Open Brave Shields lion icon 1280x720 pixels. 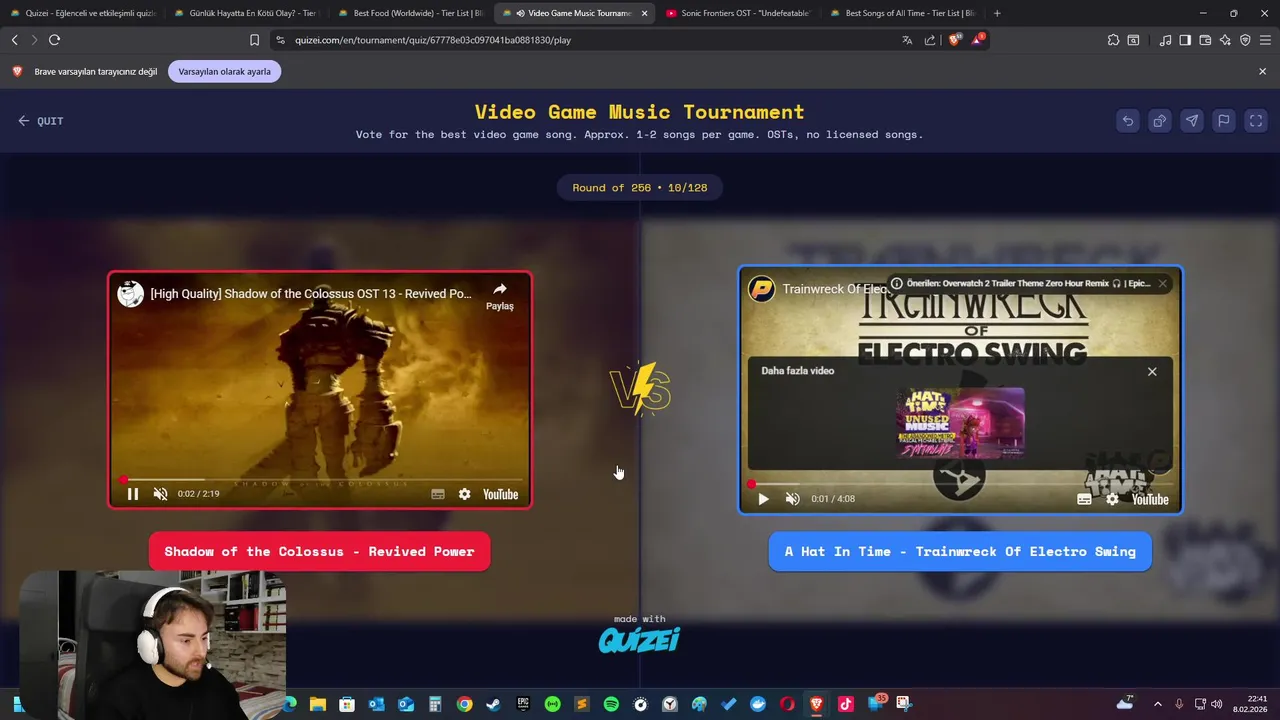coord(954,40)
